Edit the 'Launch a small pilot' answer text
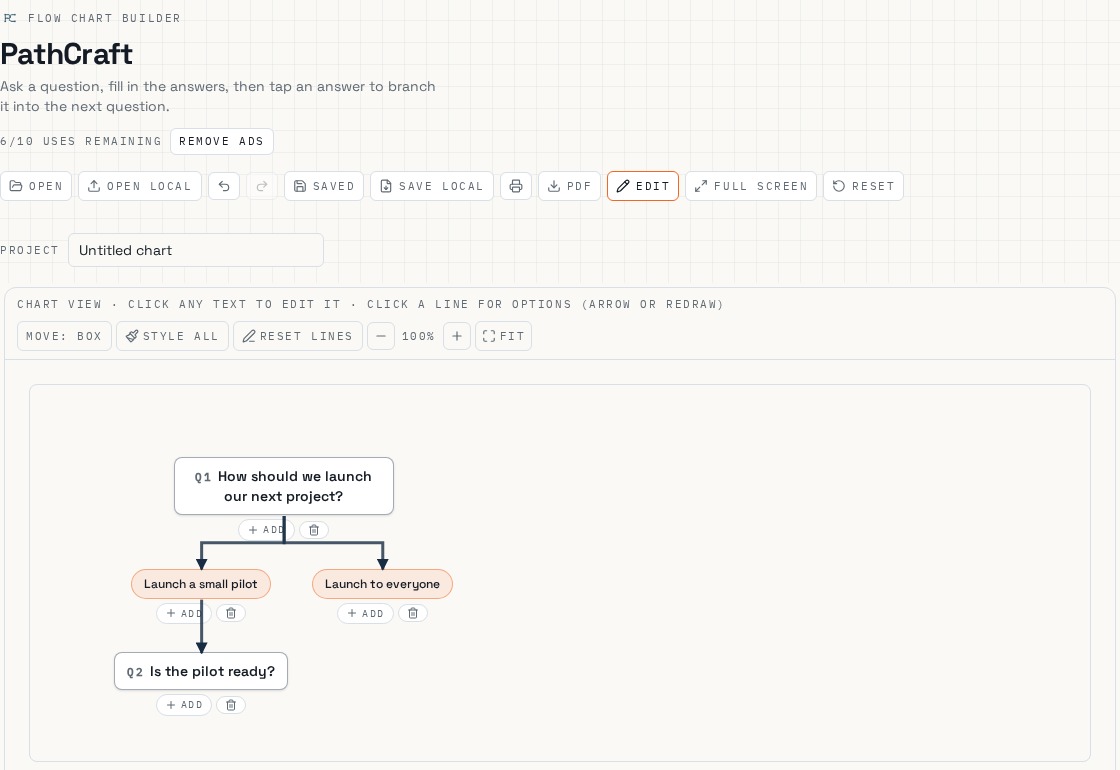Screen dimensions: 1120x770 (x=201, y=584)
